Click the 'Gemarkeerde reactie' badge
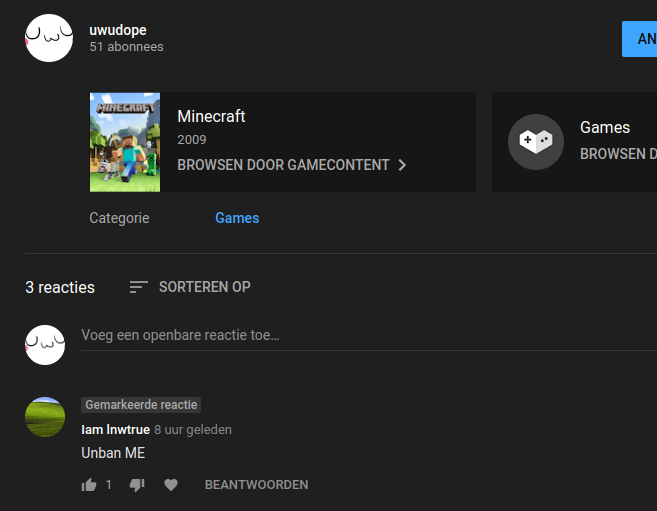The width and height of the screenshot is (657, 511). [x=141, y=405]
